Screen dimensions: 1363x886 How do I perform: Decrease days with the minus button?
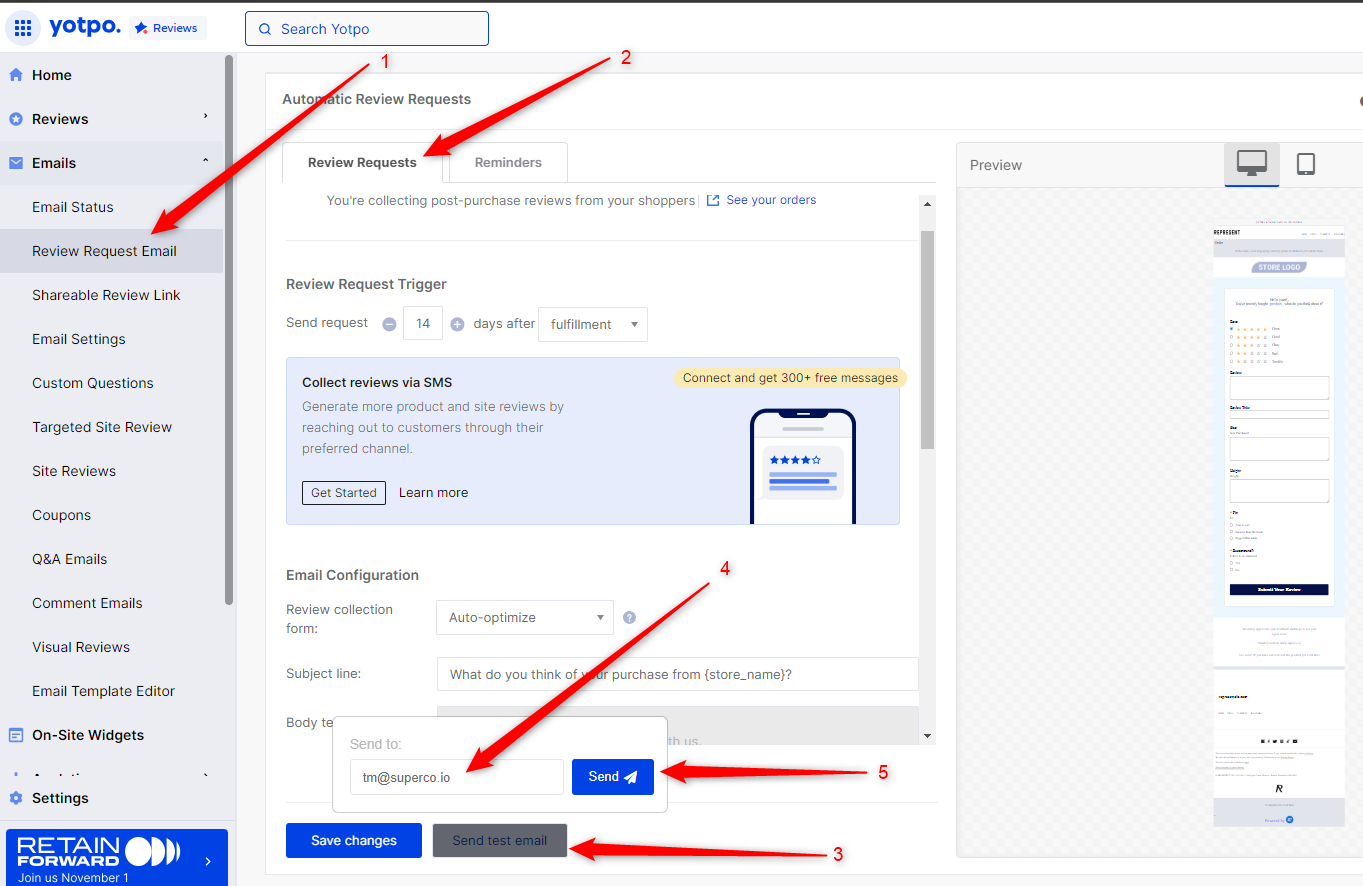pos(389,324)
